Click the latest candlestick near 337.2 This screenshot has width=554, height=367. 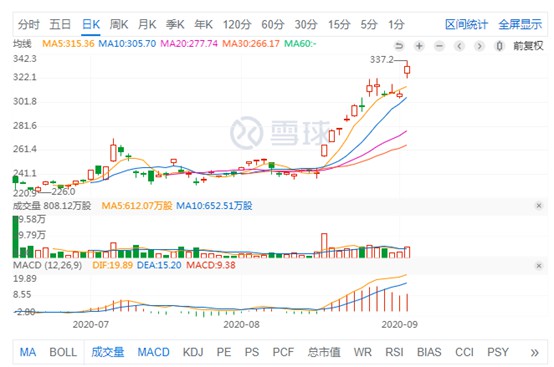coord(407,70)
